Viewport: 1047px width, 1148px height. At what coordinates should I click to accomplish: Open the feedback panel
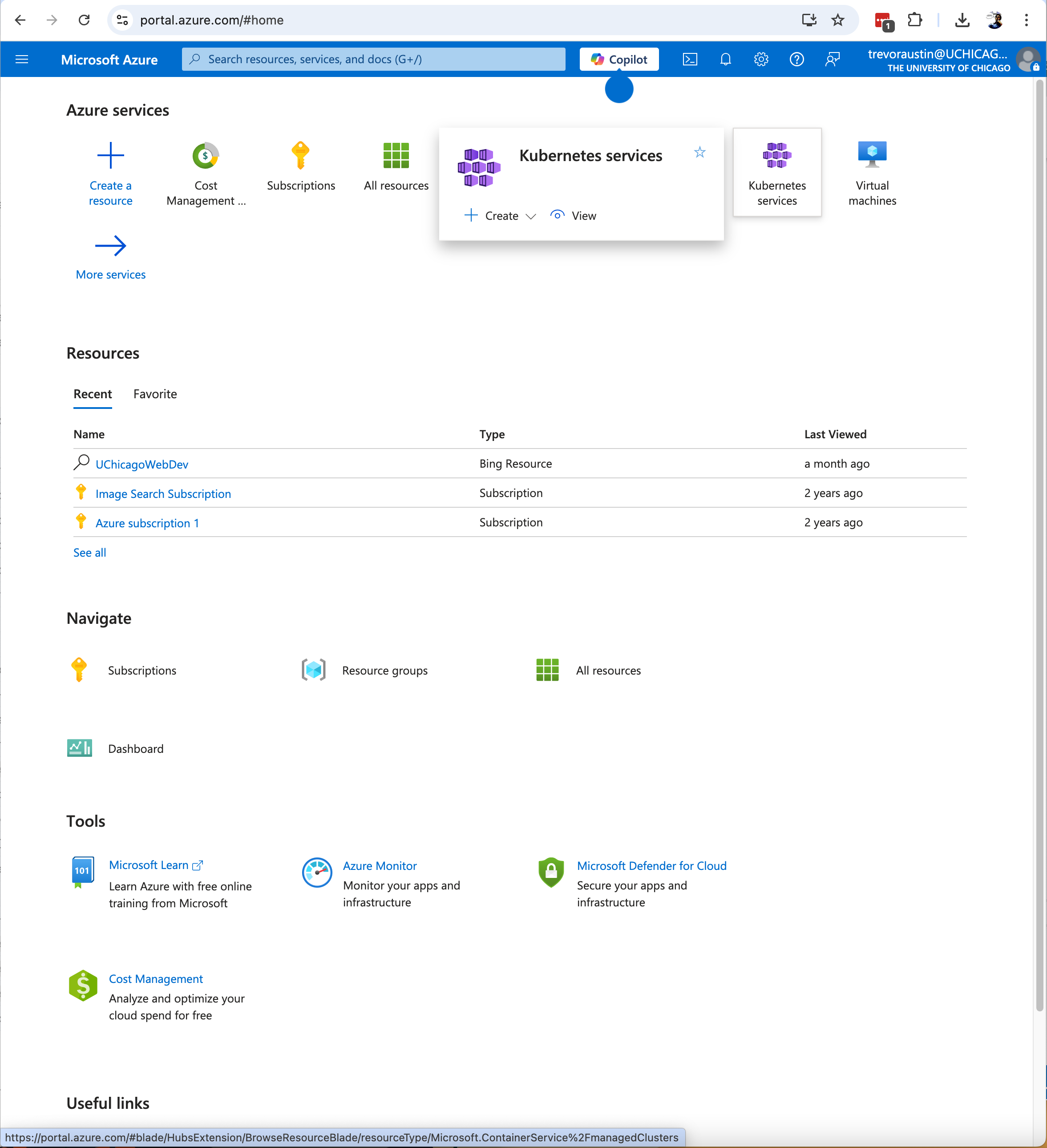833,59
